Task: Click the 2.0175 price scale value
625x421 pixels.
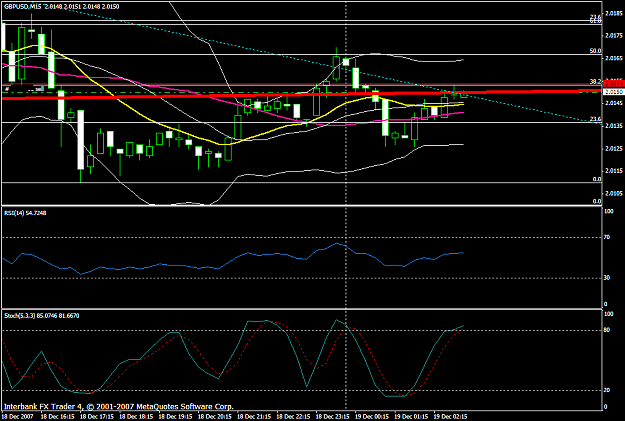Action: click(x=614, y=36)
